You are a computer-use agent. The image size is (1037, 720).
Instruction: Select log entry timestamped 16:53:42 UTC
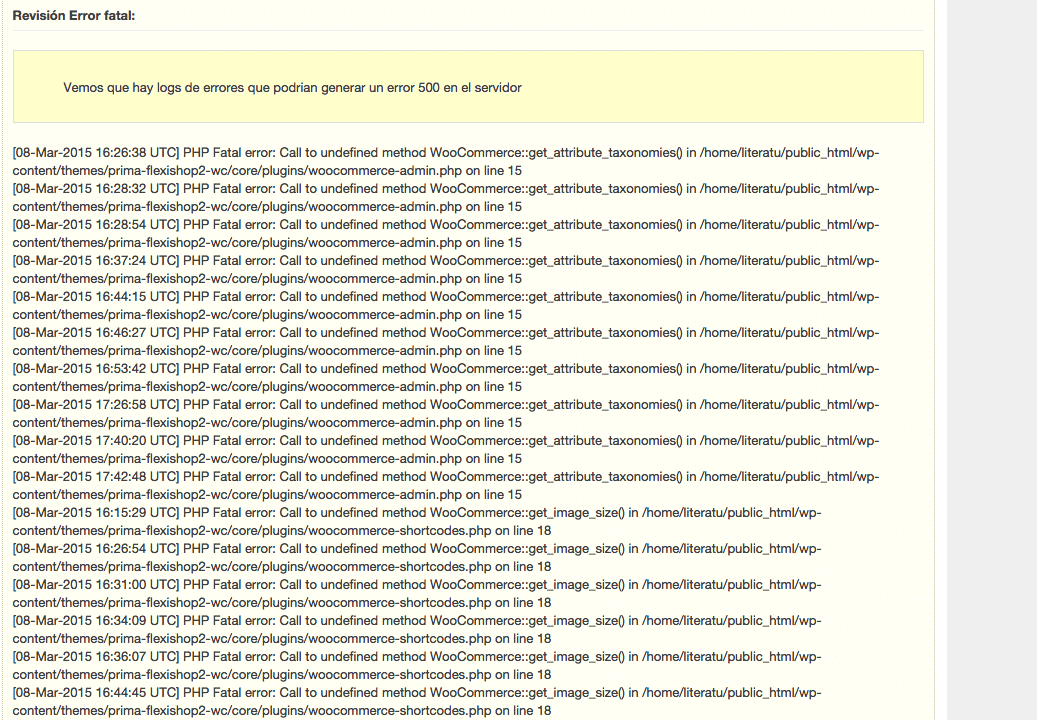446,378
